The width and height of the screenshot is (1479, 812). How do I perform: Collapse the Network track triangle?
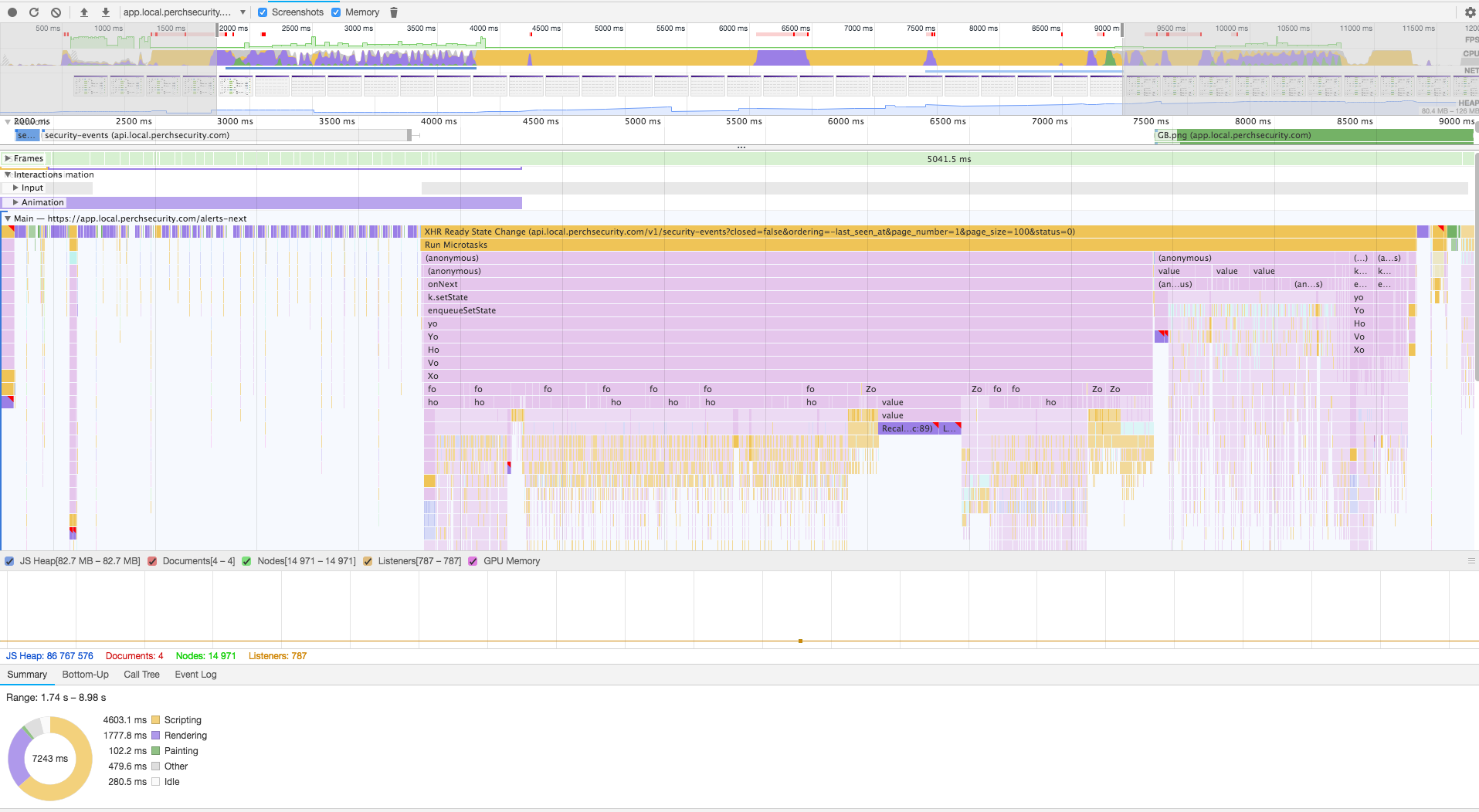(x=8, y=122)
